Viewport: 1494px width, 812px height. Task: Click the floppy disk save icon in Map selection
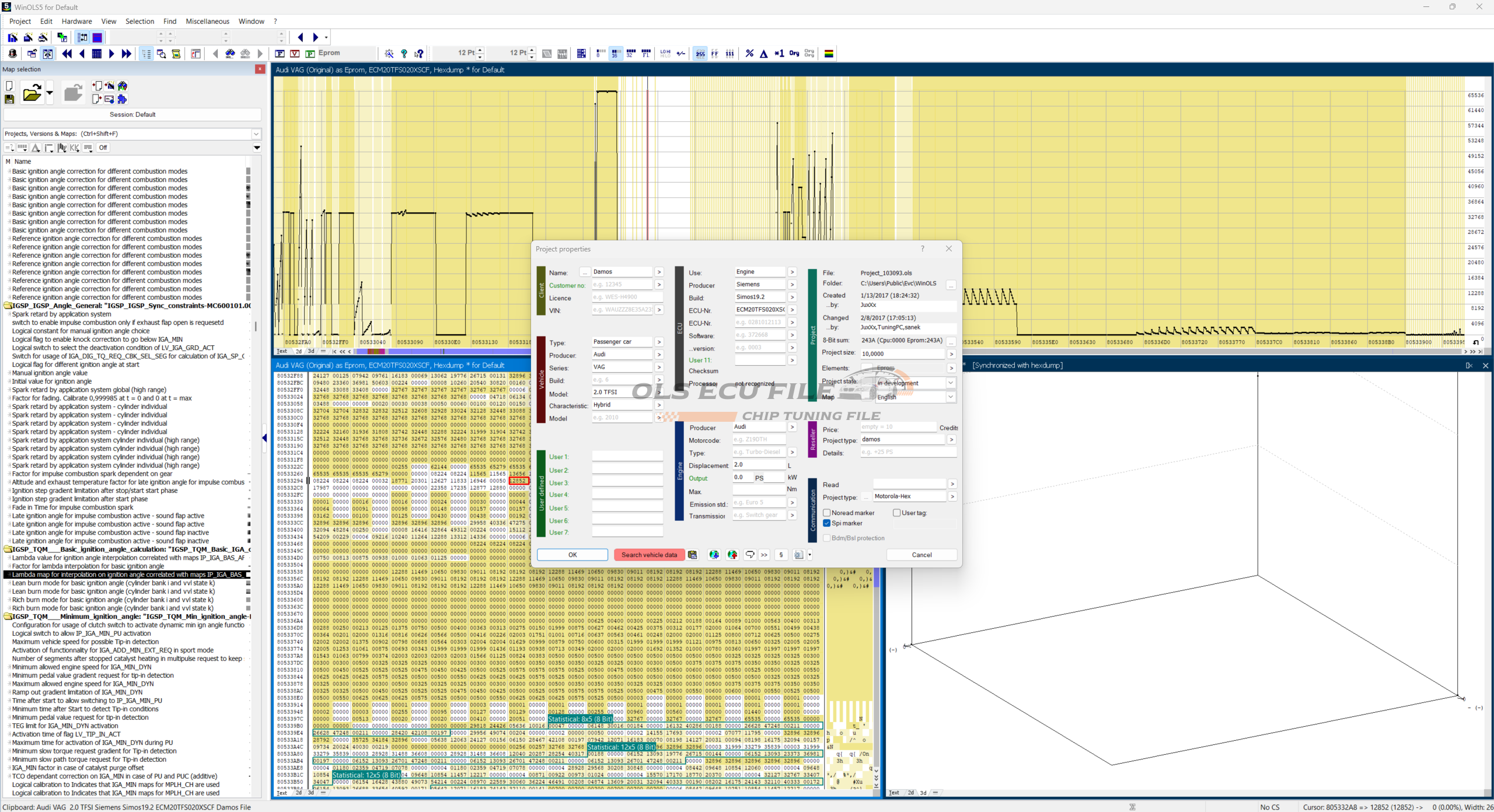coord(9,99)
